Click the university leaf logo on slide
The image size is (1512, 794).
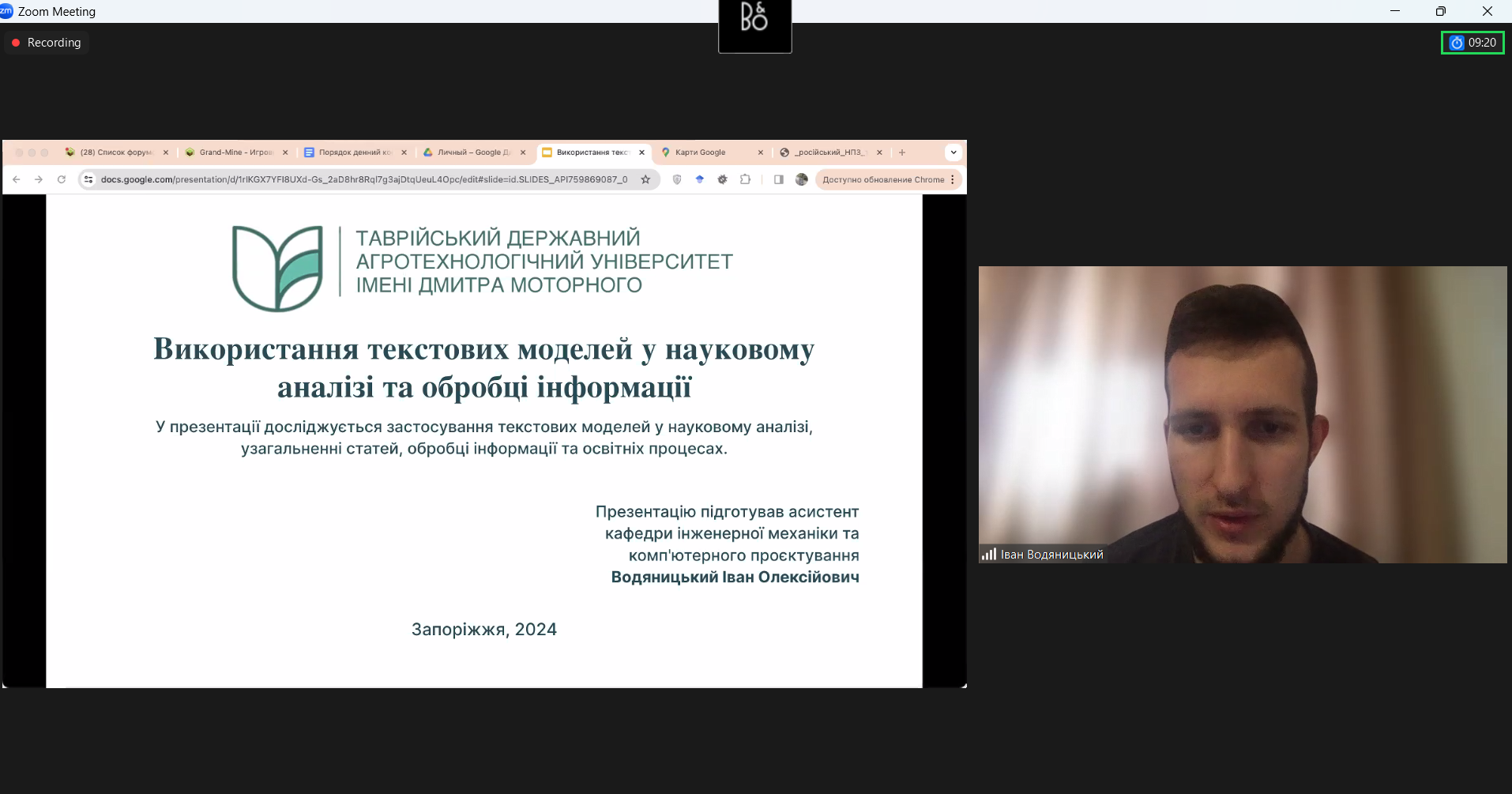277,269
